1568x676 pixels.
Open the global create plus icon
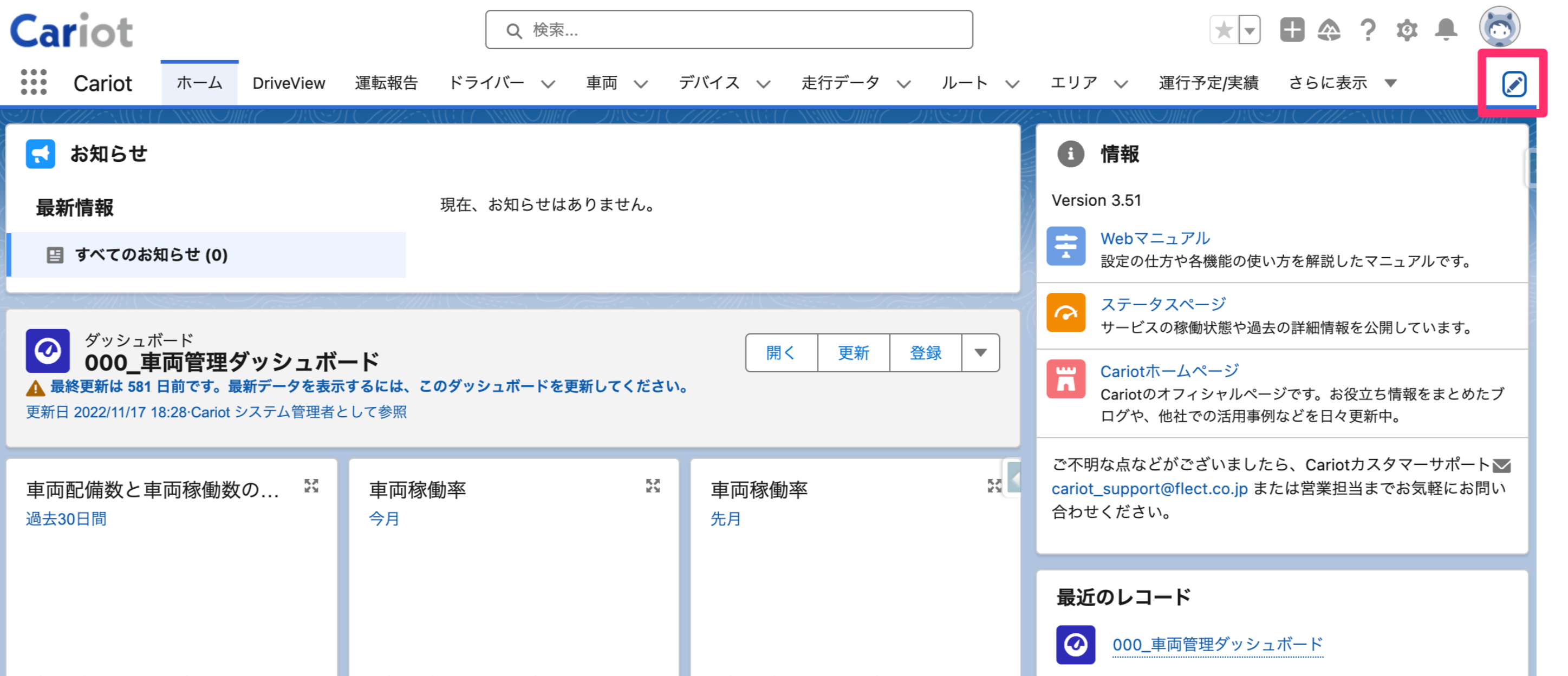1292,30
